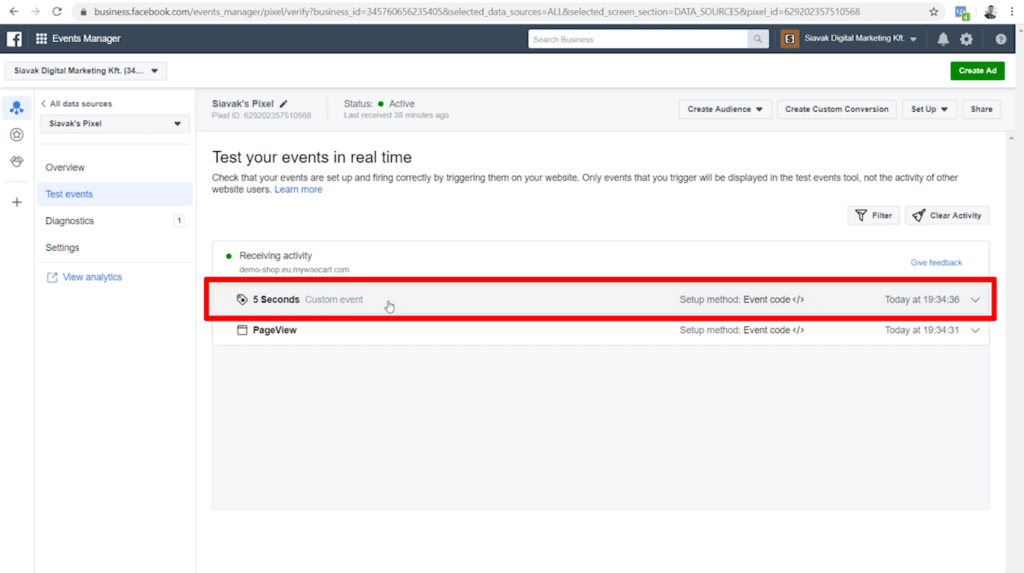Open the Siavak's Pixel selector dropdown
This screenshot has height=573, width=1024.
tap(115, 123)
